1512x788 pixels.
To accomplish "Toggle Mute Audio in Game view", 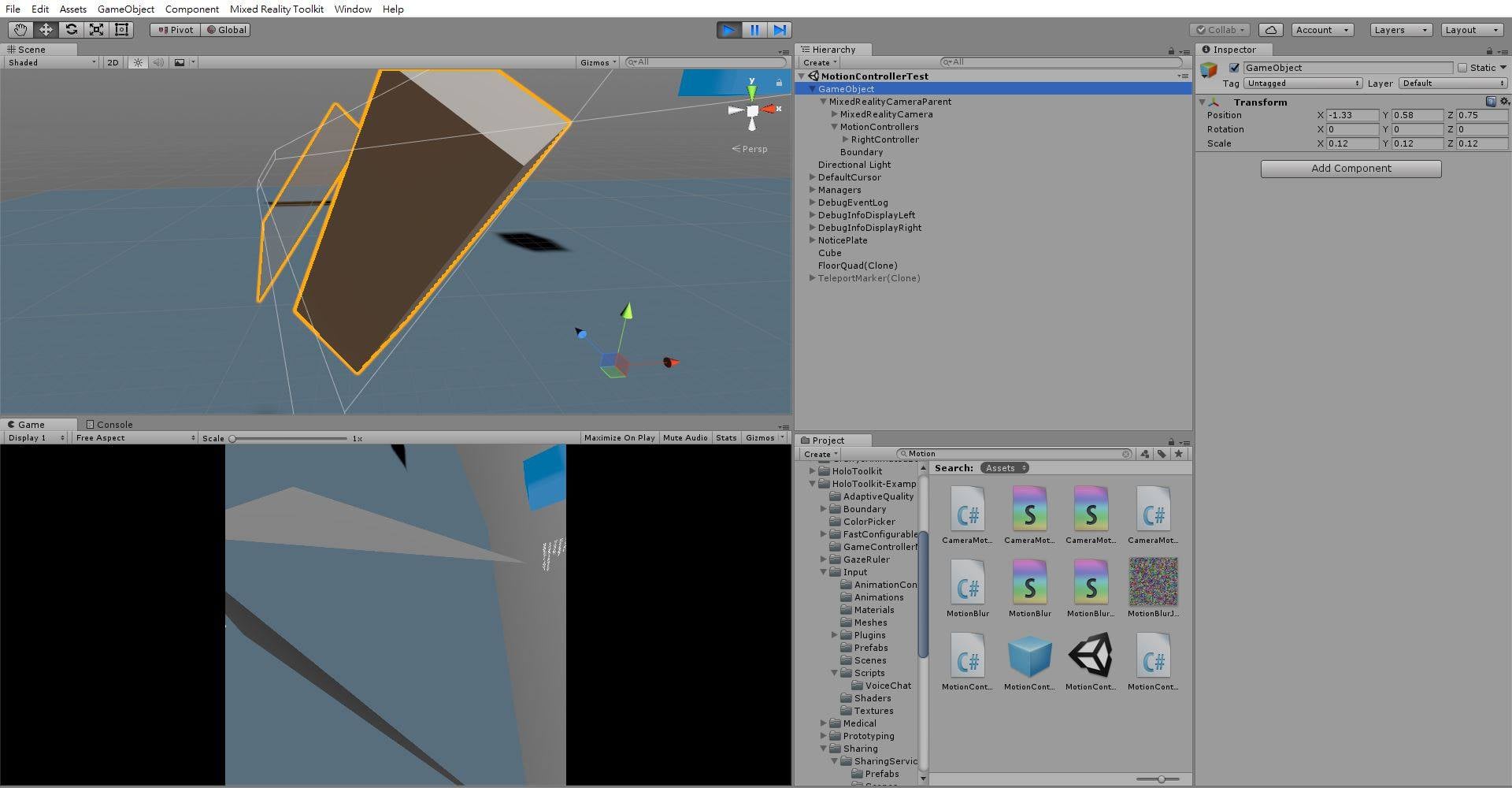I will point(685,438).
